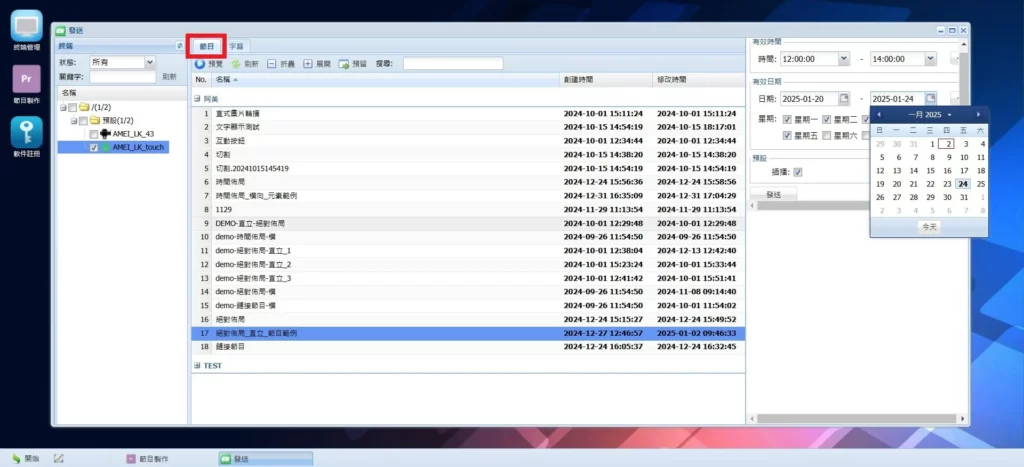Click the 發送 send button
1024x467 pixels.
(773, 194)
